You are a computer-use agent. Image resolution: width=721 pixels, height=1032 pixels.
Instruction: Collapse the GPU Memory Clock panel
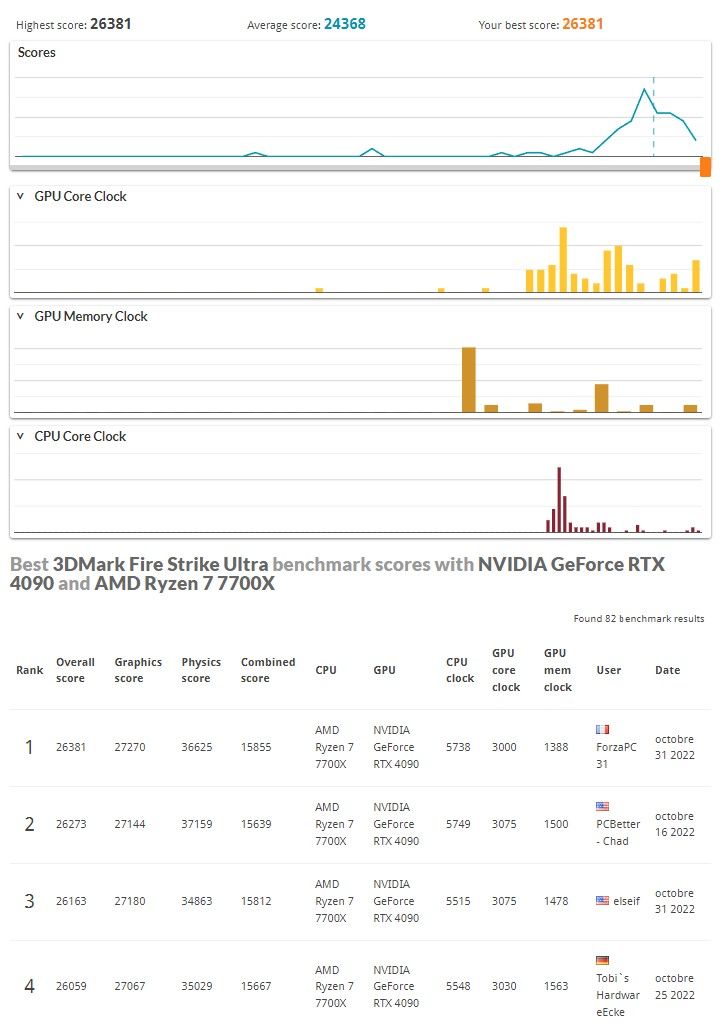(20, 316)
